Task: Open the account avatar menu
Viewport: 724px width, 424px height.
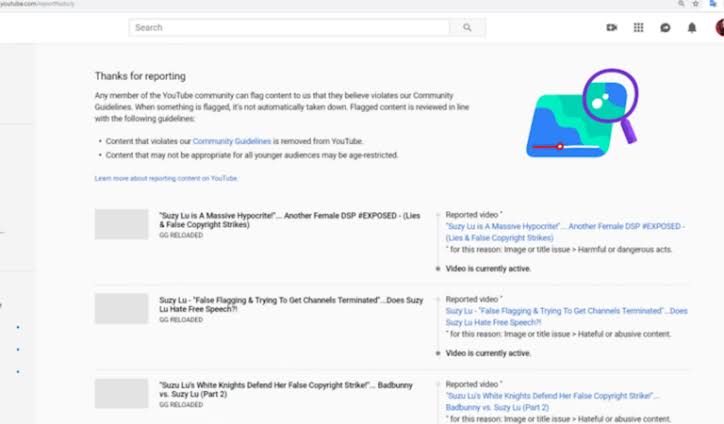Action: (x=720, y=28)
